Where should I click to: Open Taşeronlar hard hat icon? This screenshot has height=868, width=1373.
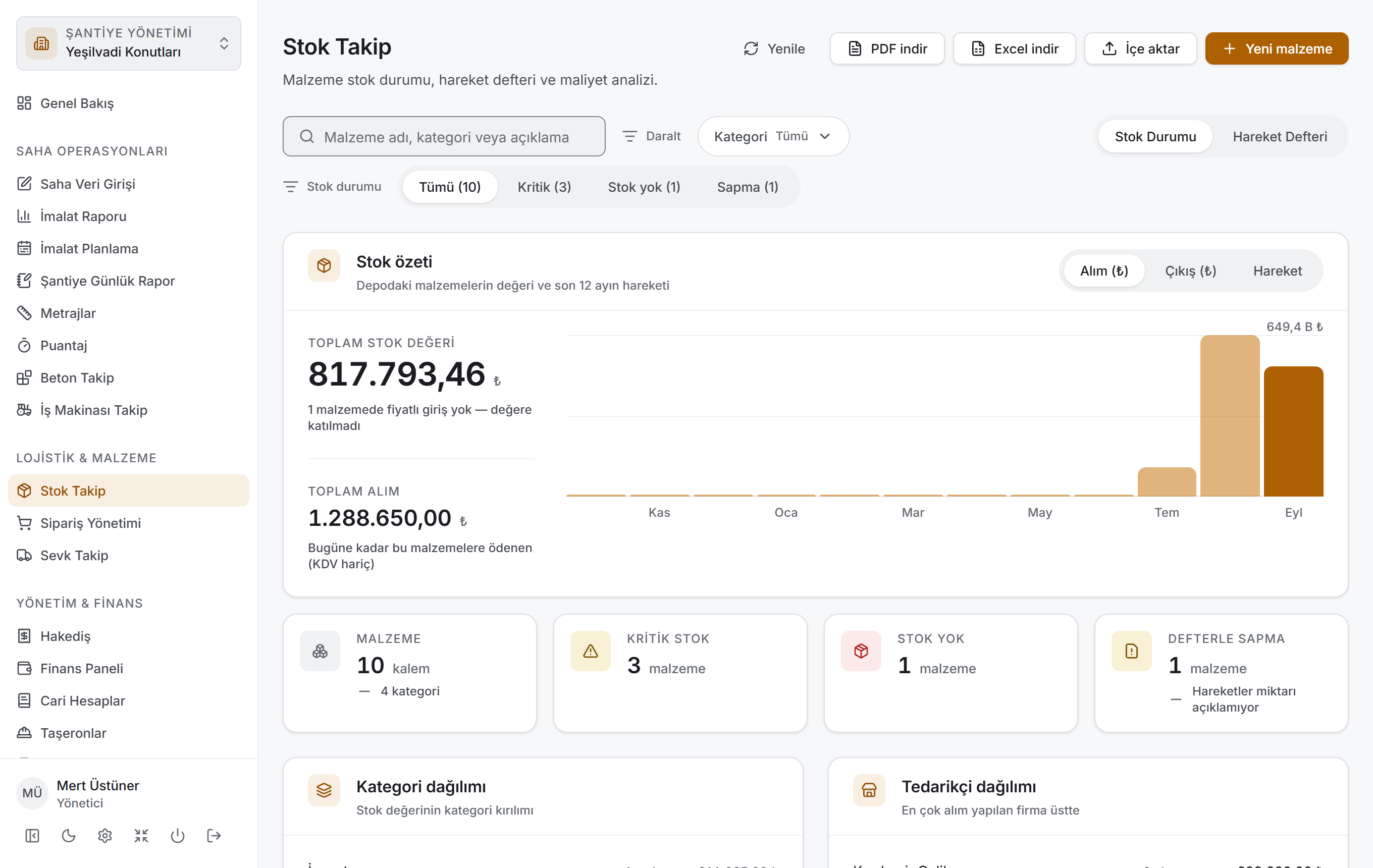pos(24,733)
